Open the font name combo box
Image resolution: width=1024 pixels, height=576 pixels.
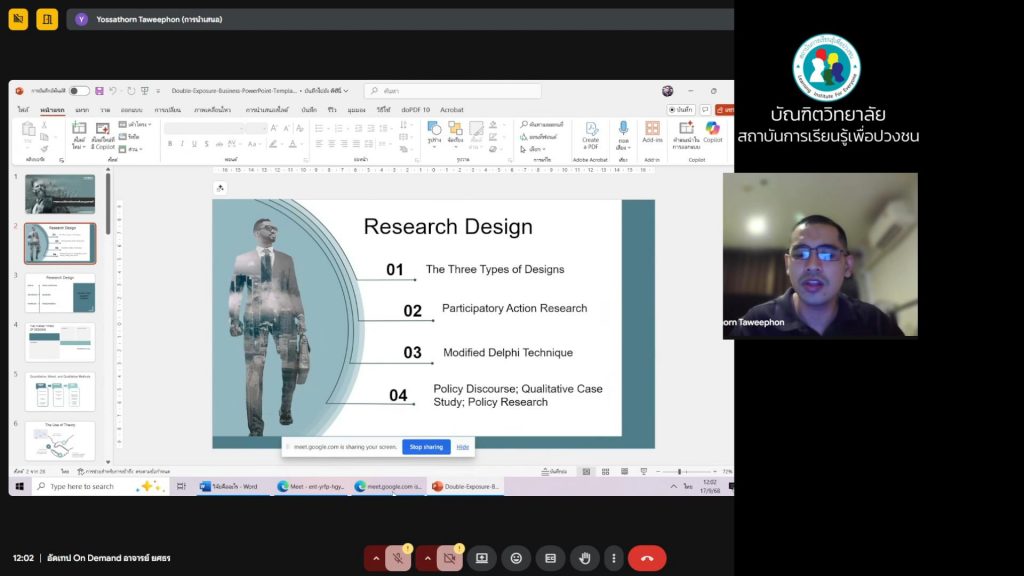coord(203,128)
